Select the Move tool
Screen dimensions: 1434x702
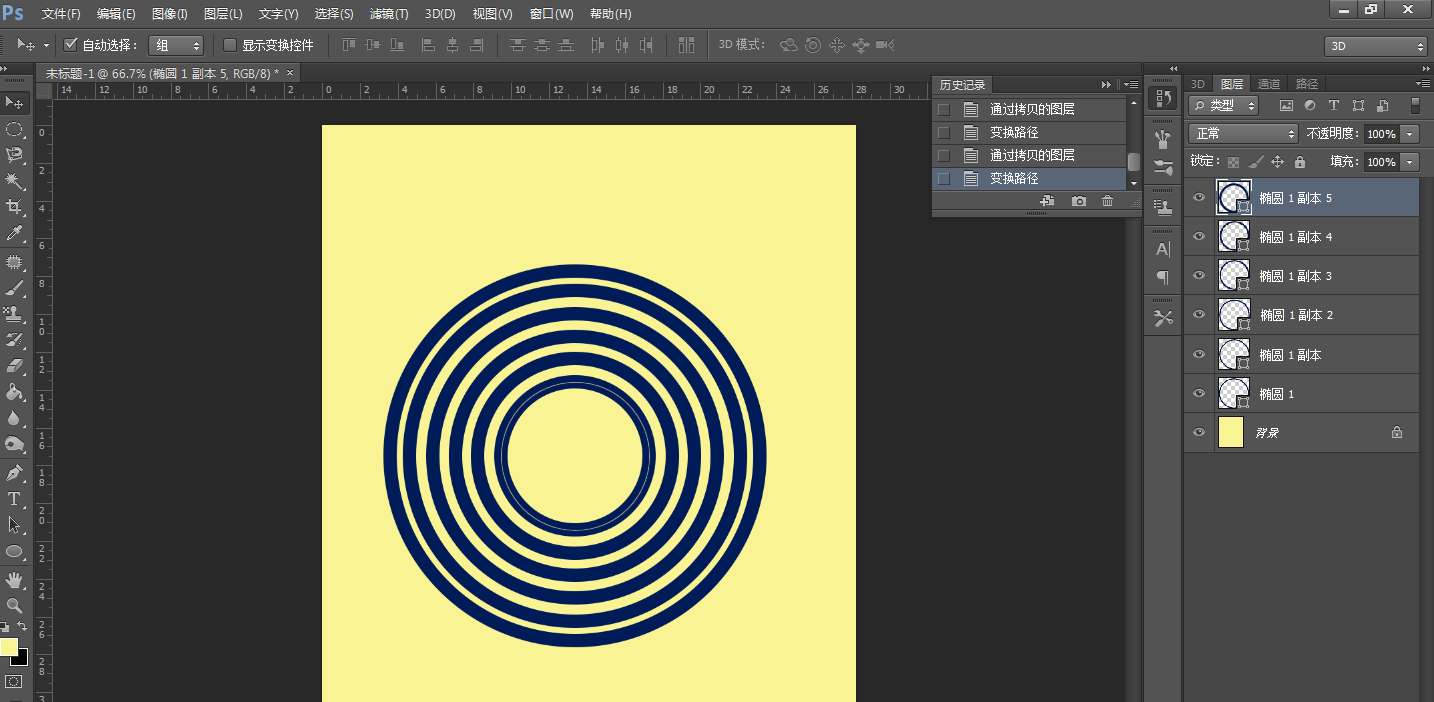coord(15,103)
